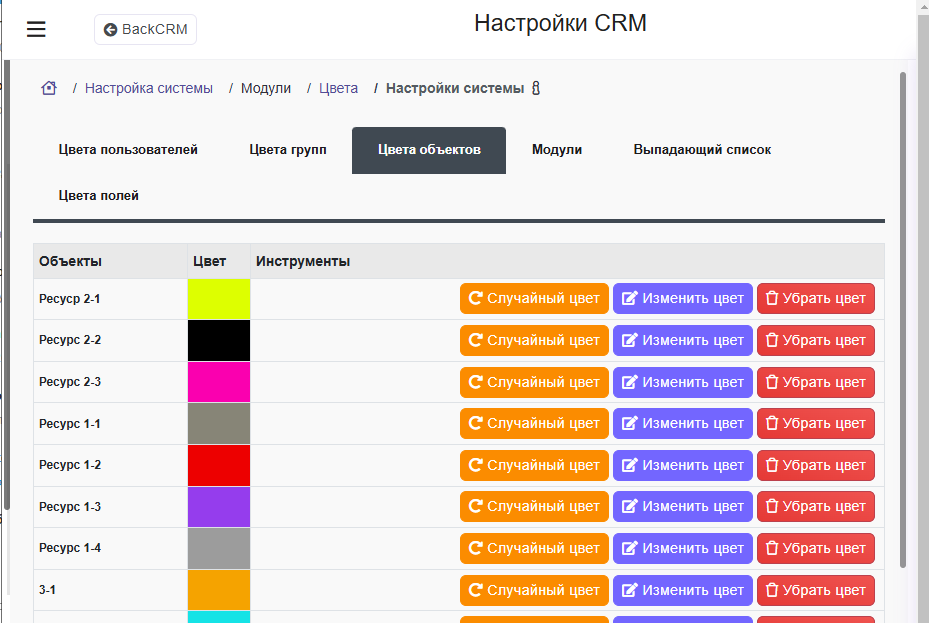Switch to Цвета полей tab
The image size is (929, 623).
pyautogui.click(x=99, y=196)
